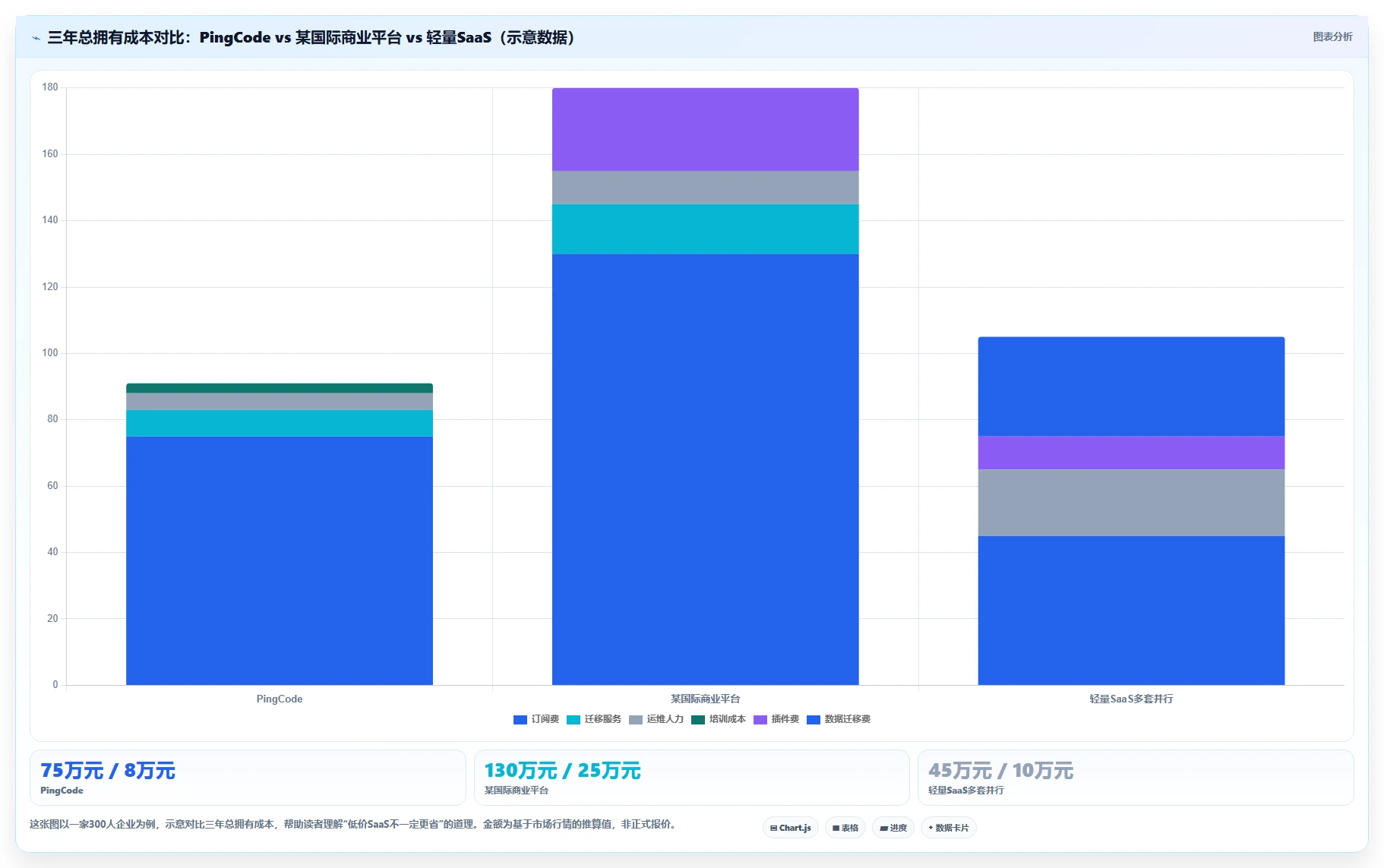The image size is (1384, 868).
Task: Toggle the 数据迁移费 legend item
Action: [839, 719]
